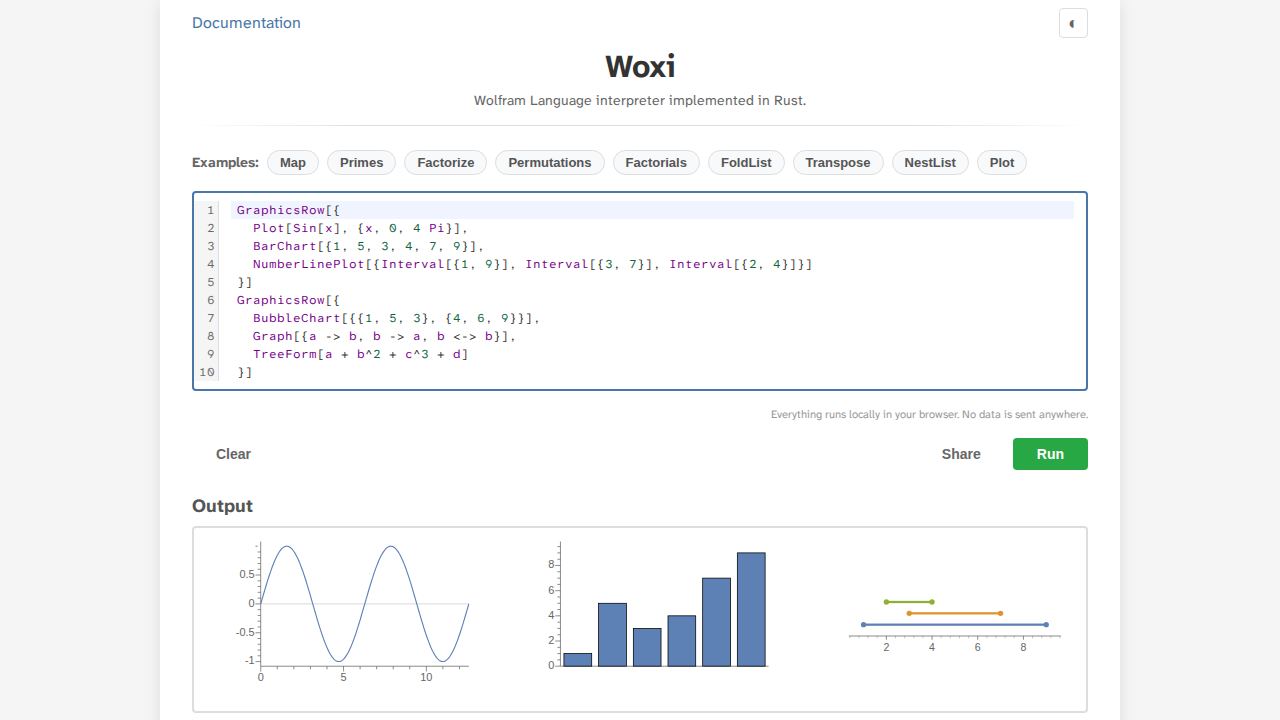Place cursor on the Plot[Sin[x]] code line
Image resolution: width=1280 pixels, height=720 pixels.
(652, 228)
